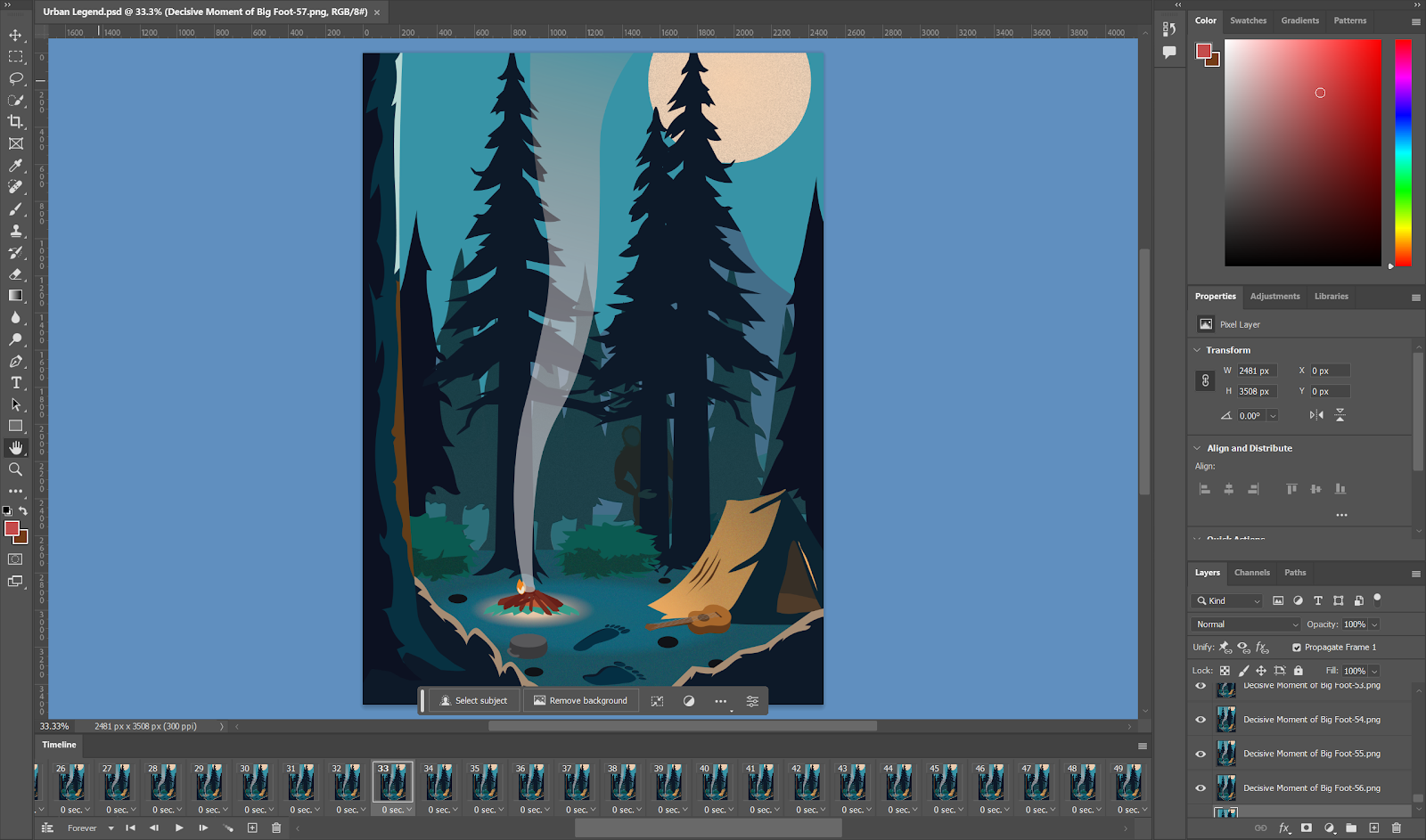Viewport: 1426px width, 840px height.
Task: Delete selected frame in Timeline
Action: click(276, 828)
